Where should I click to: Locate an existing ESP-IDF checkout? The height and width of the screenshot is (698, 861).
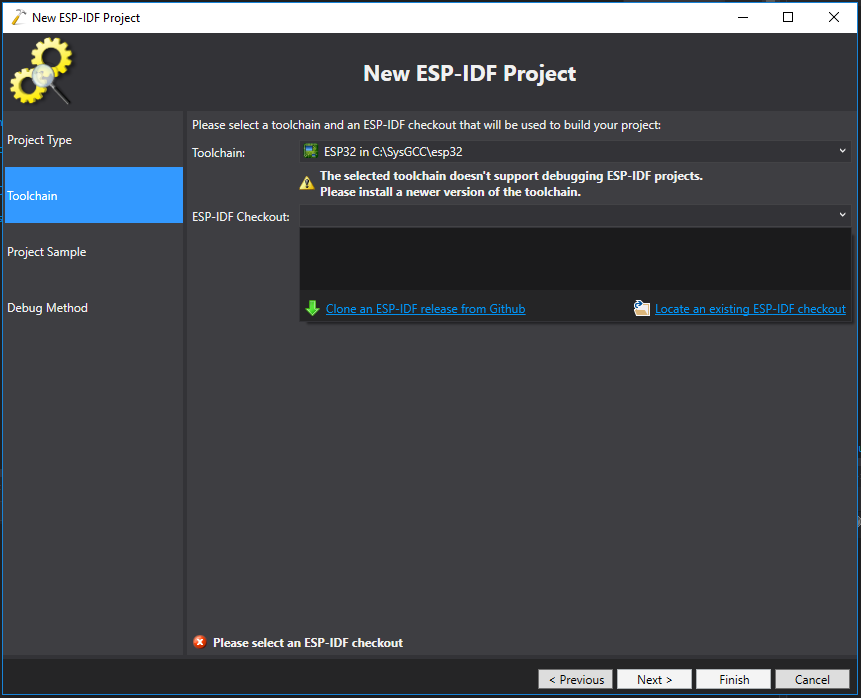(750, 309)
